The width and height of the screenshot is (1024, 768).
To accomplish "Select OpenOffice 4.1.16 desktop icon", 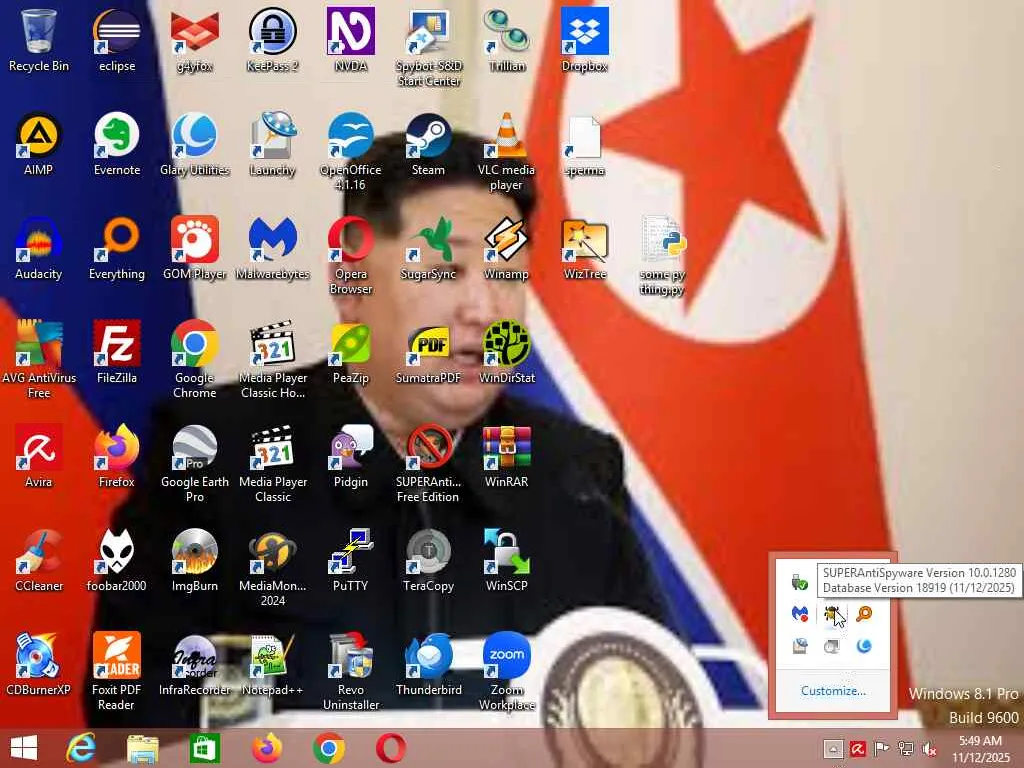I will pyautogui.click(x=351, y=151).
